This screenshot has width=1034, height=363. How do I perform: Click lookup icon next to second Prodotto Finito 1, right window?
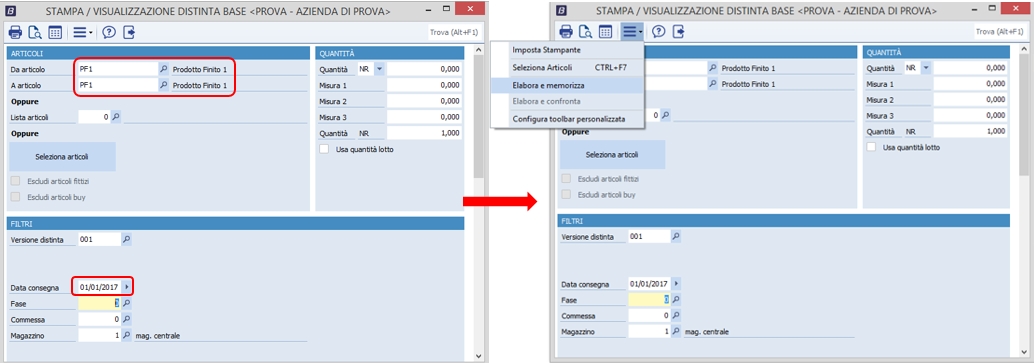click(x=712, y=84)
